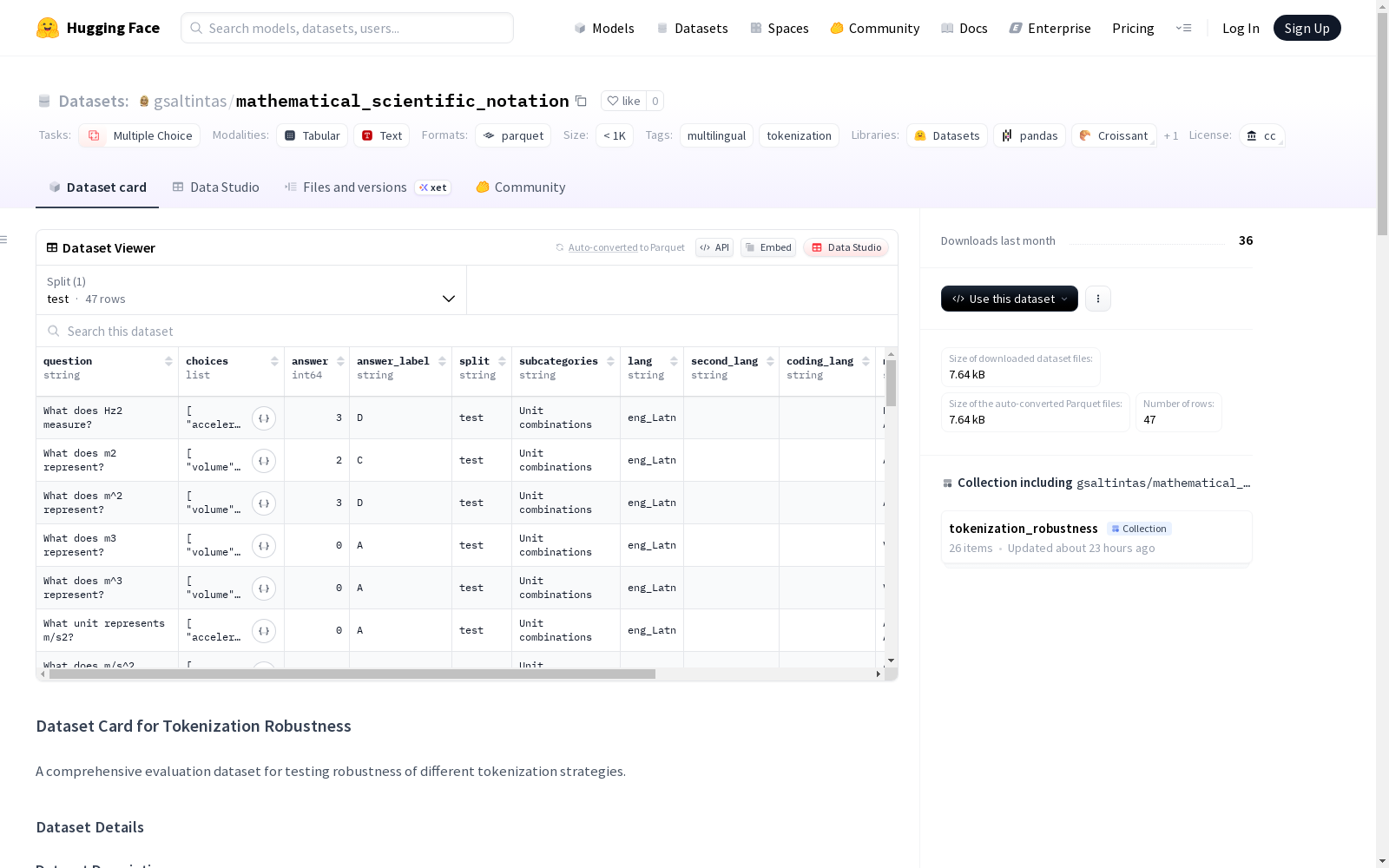Open the dataset Community tab
Image resolution: width=1389 pixels, height=868 pixels.
521,187
